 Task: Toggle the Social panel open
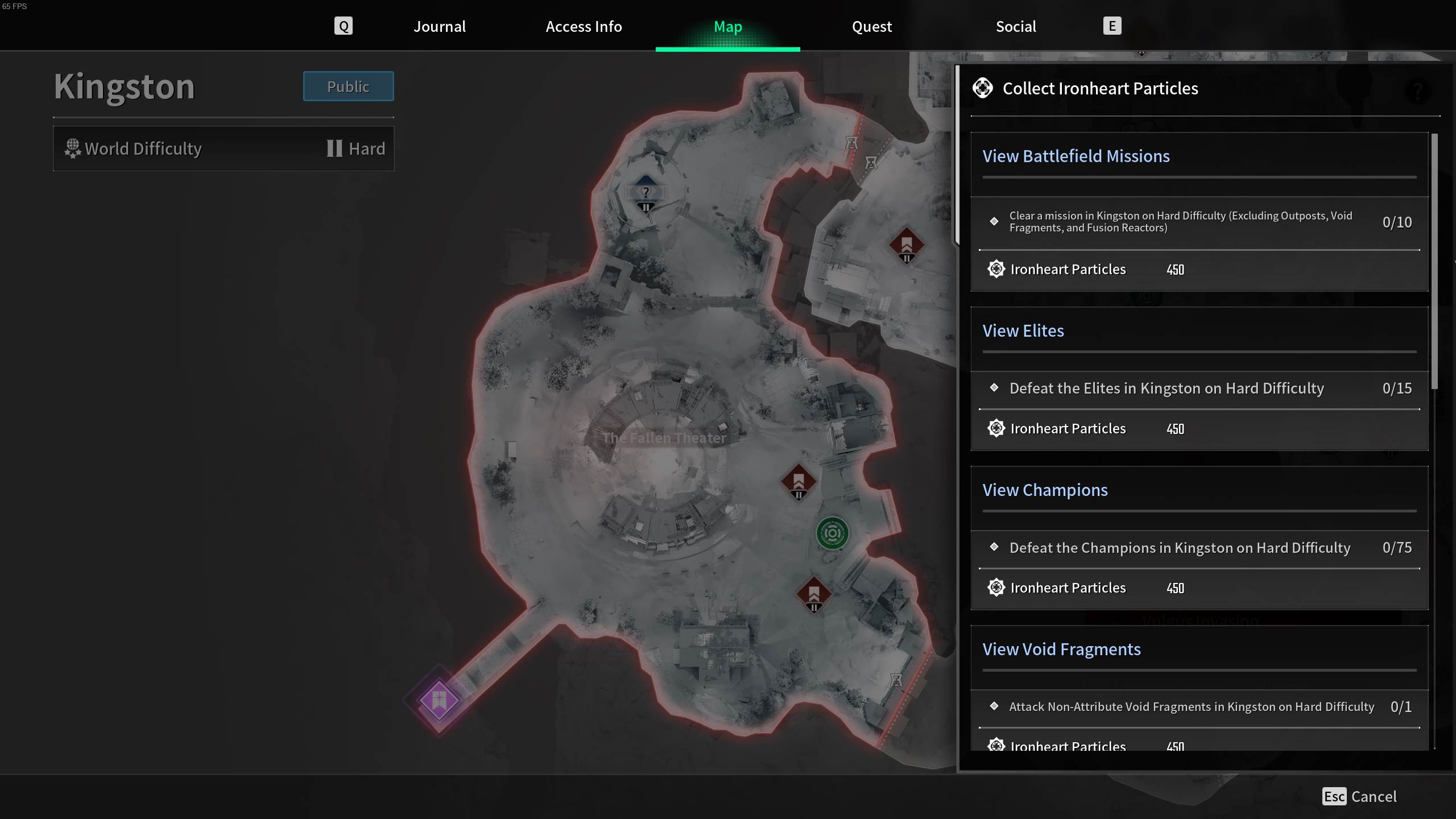(x=1016, y=26)
